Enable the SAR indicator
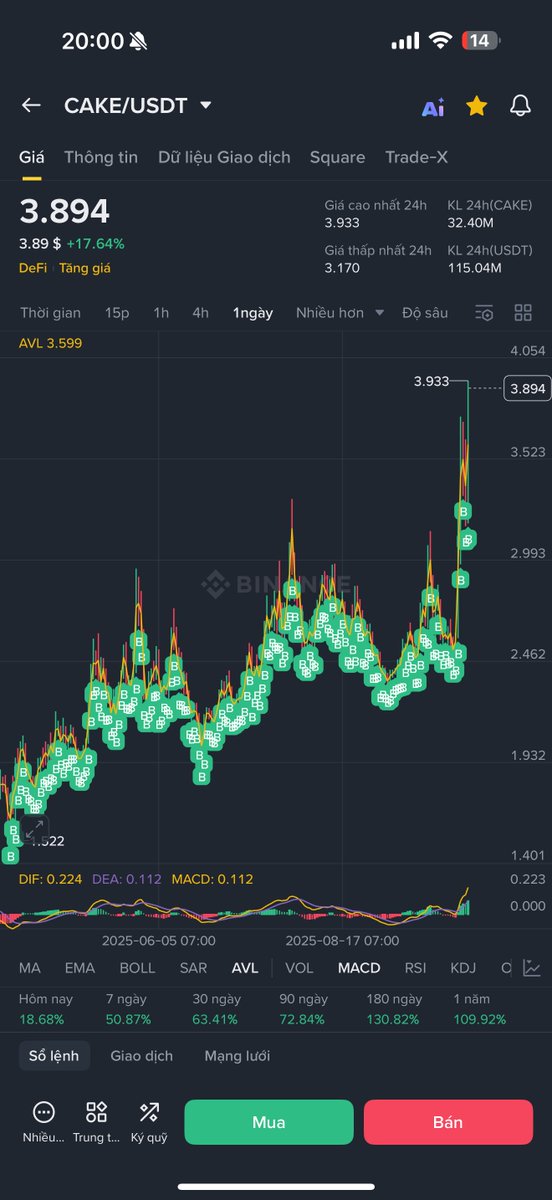552x1200 pixels. click(193, 968)
